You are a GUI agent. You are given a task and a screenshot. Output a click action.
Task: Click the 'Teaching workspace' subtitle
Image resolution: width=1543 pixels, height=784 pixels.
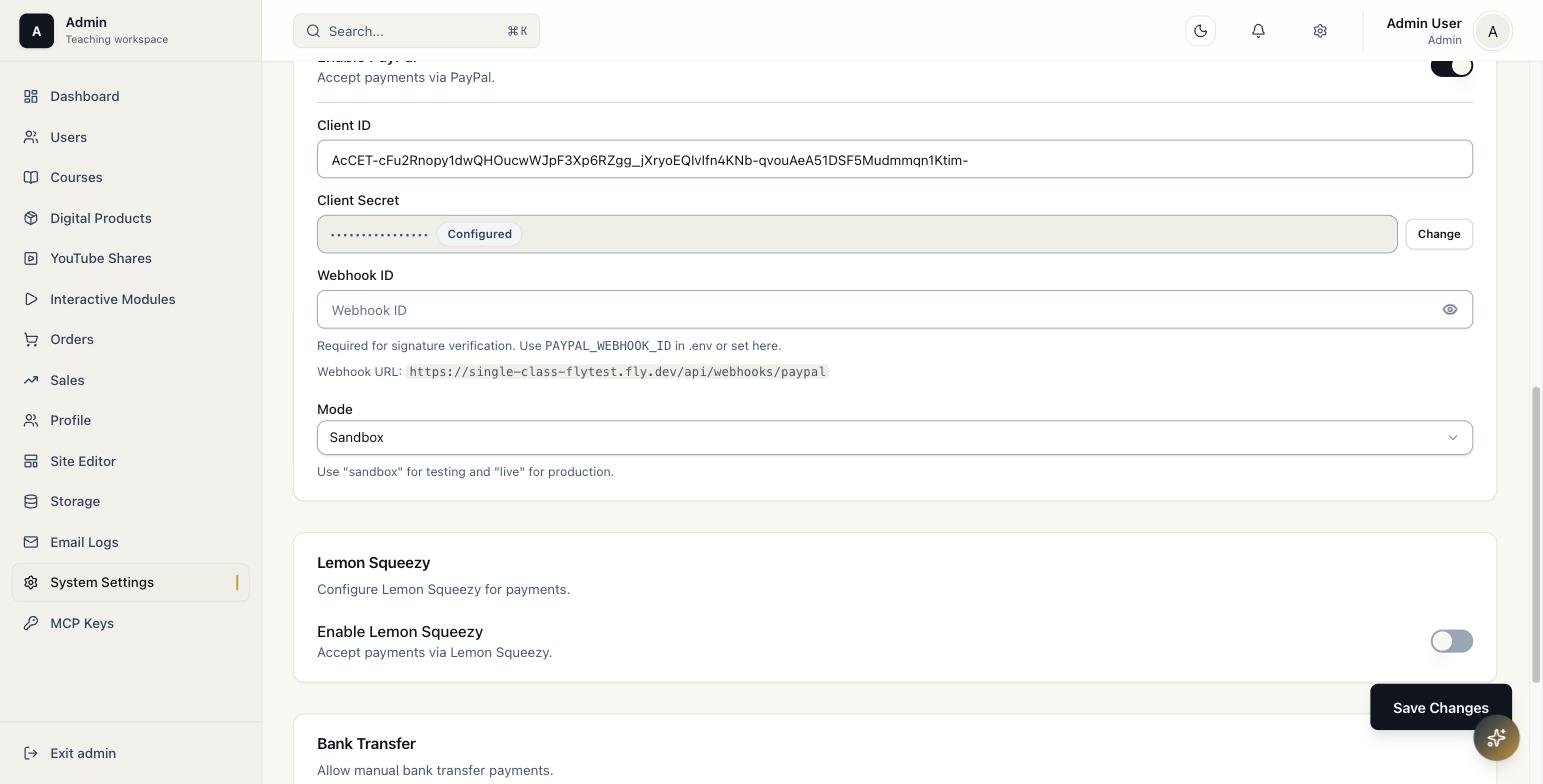click(117, 40)
